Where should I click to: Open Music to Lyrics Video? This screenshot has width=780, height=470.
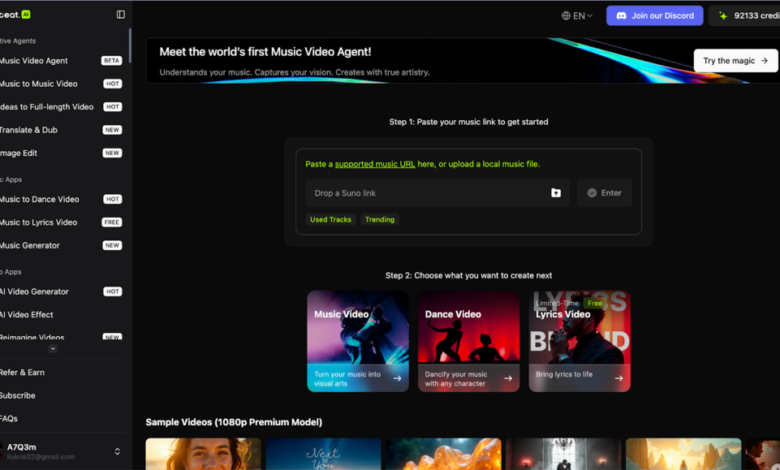coord(61,222)
